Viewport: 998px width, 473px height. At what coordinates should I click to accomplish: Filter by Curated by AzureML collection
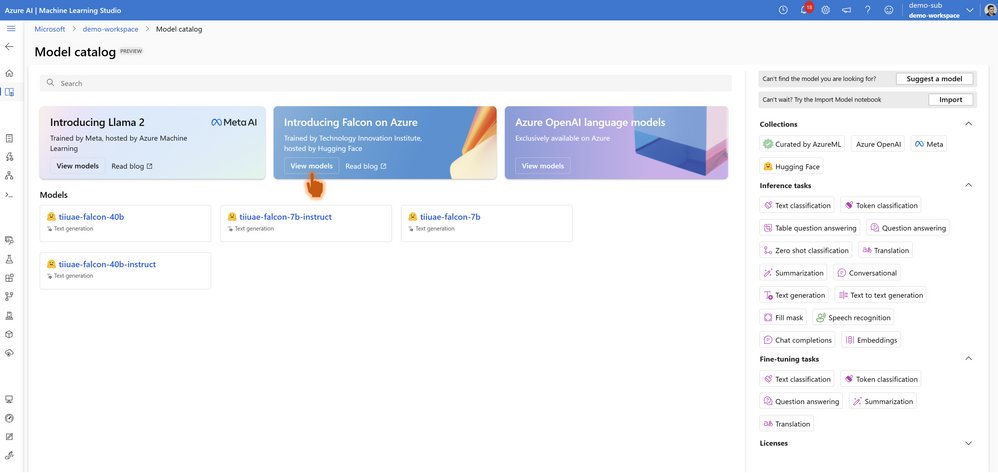802,145
